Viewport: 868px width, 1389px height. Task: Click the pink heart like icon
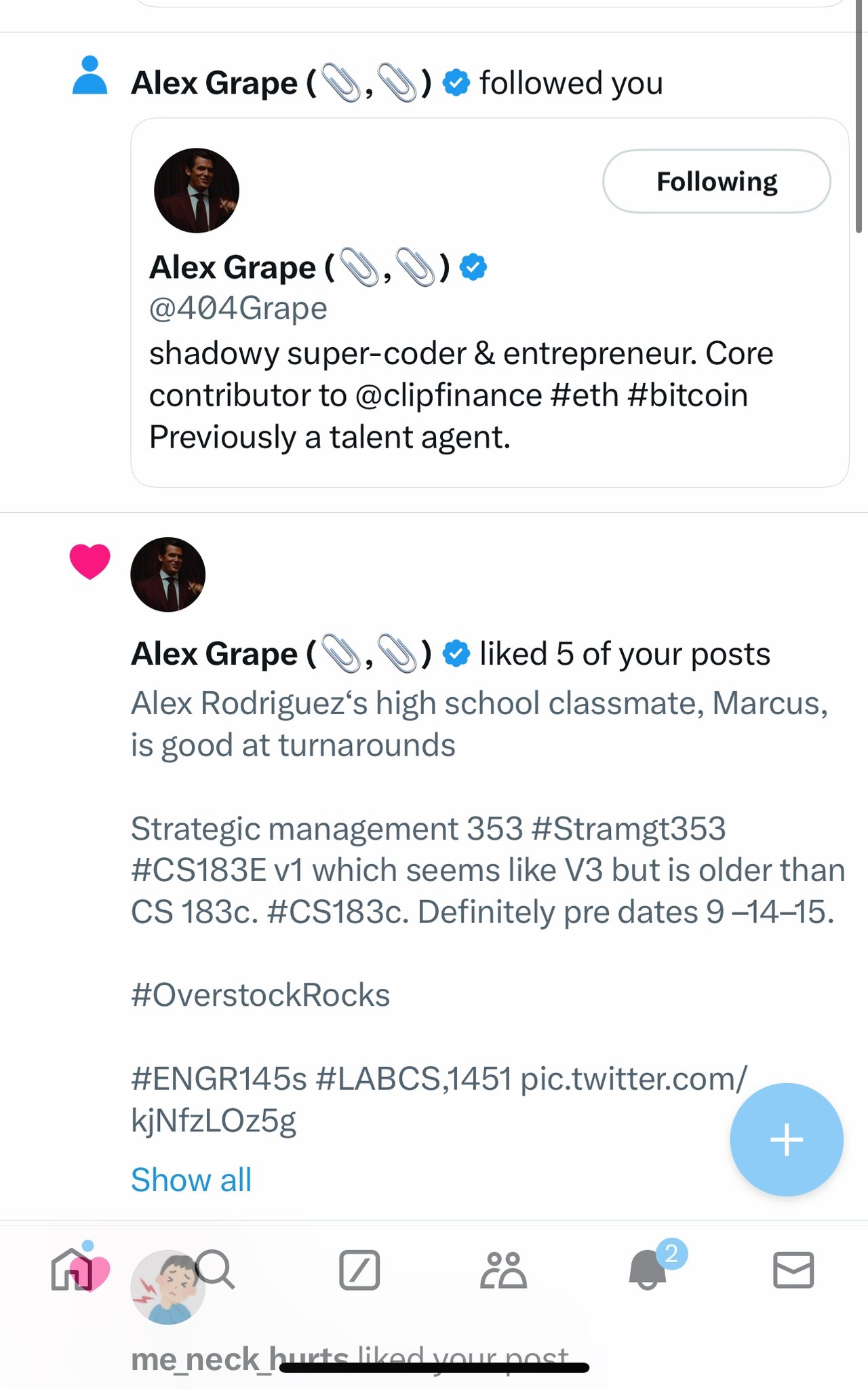[x=90, y=562]
